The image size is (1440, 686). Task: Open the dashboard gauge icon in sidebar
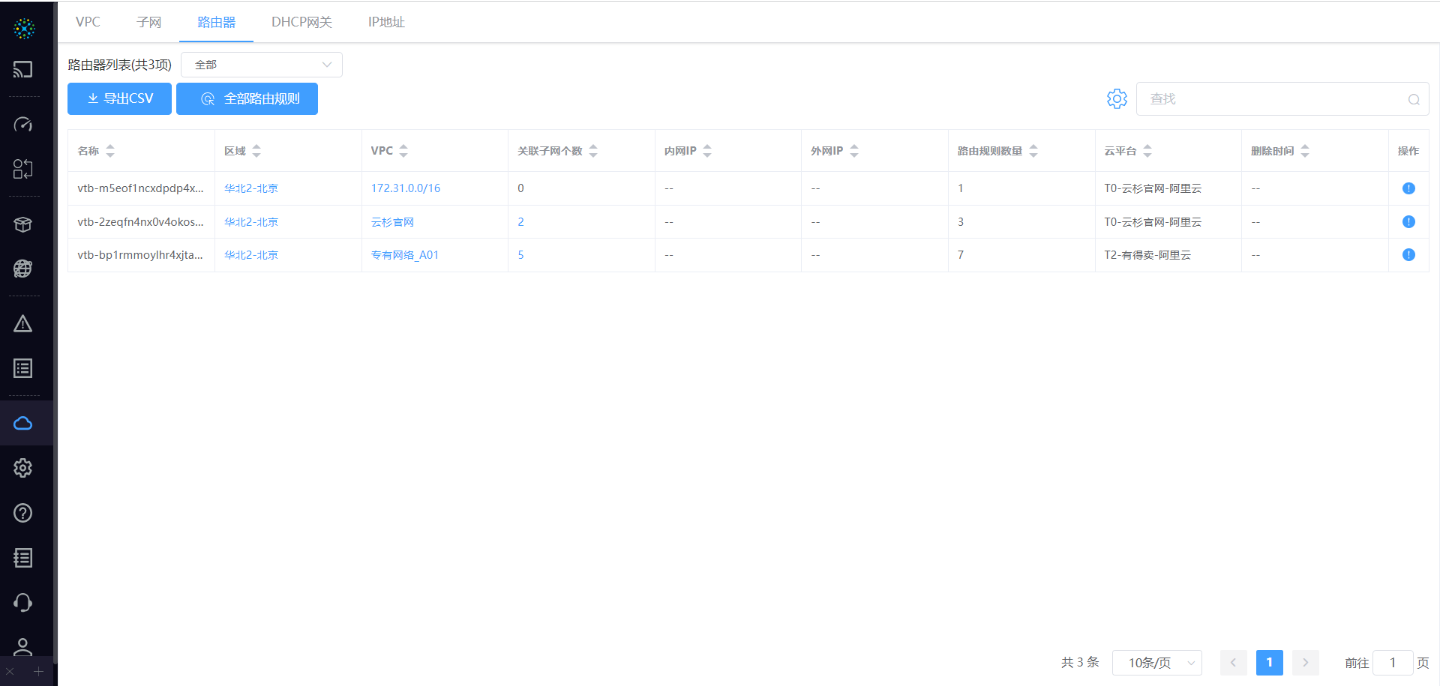tap(23, 125)
